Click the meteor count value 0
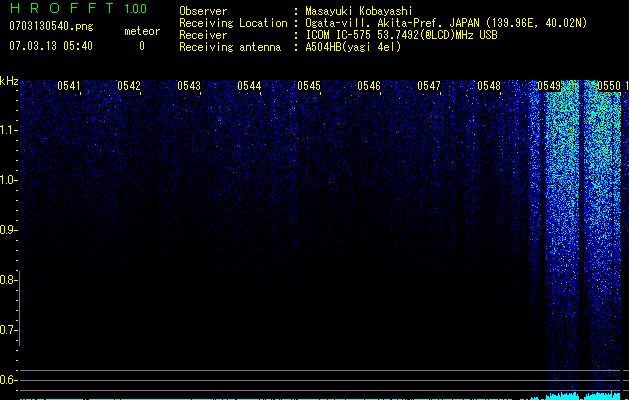This screenshot has width=629, height=400. (x=142, y=46)
